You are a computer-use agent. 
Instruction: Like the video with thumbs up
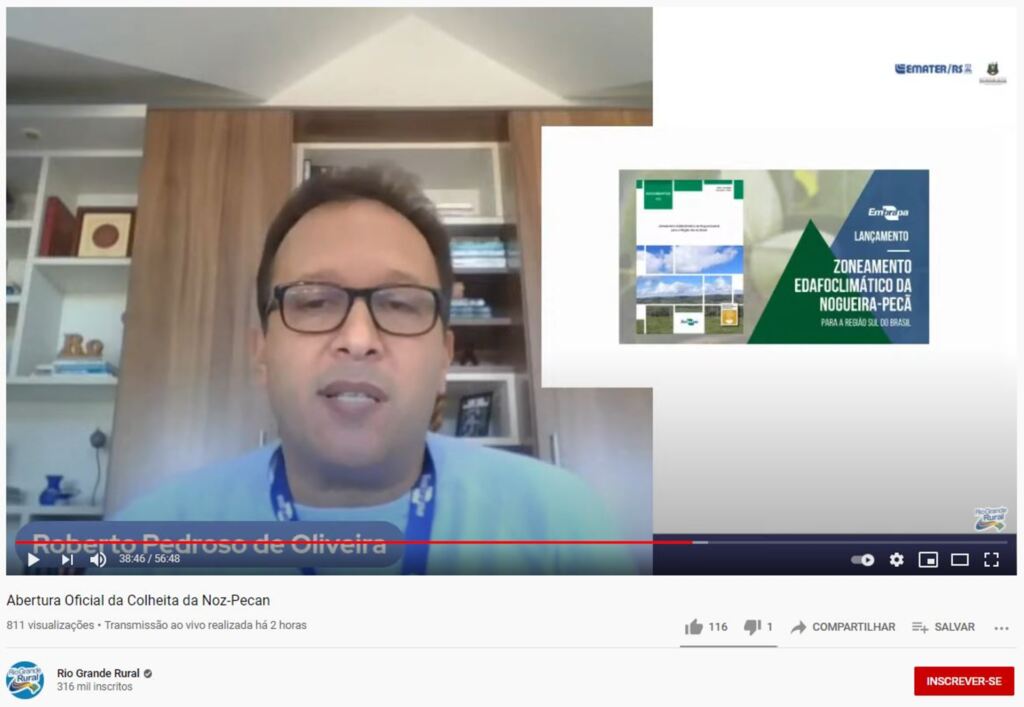click(x=694, y=627)
